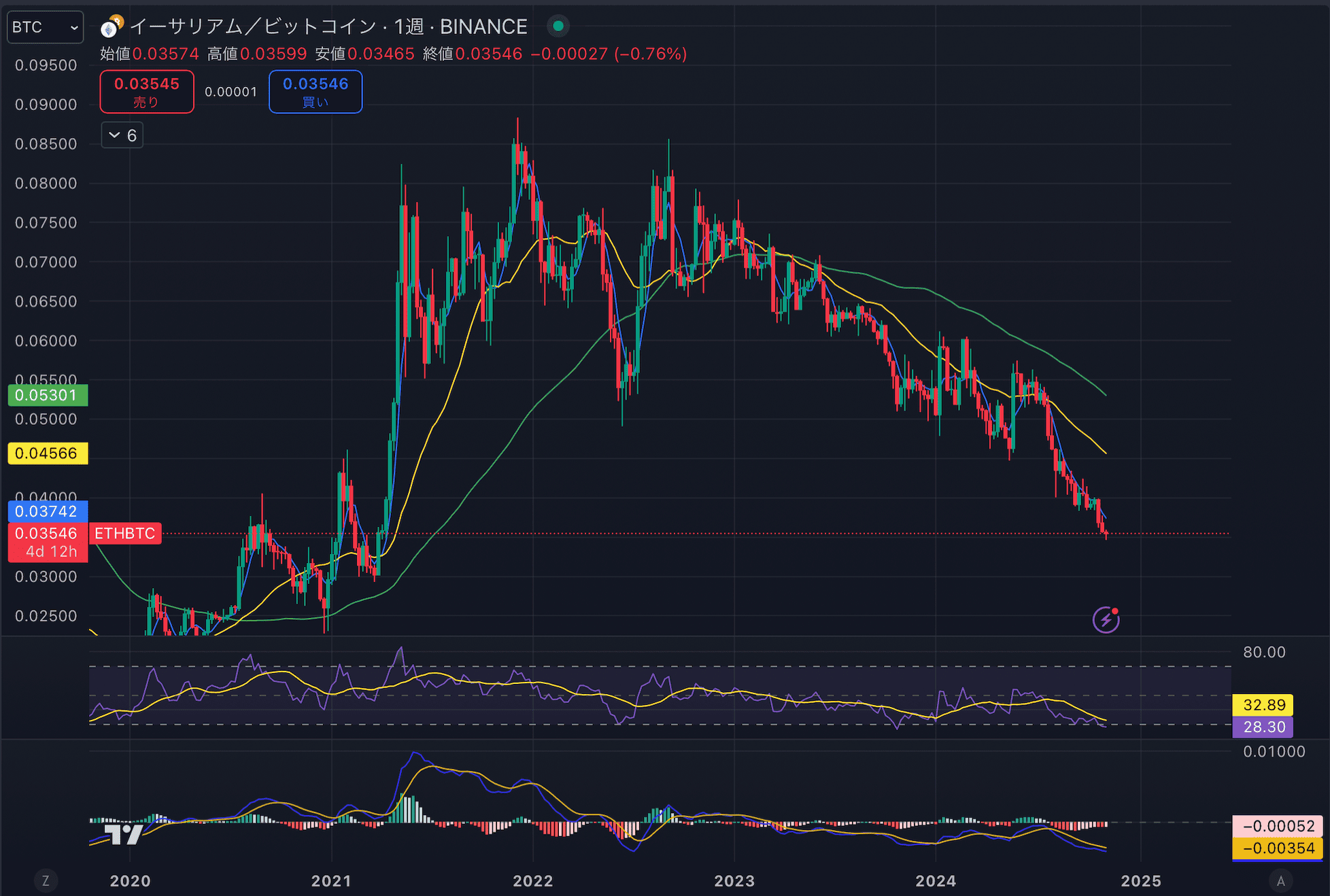Click the 0.01000 MACD scale label

[1274, 752]
